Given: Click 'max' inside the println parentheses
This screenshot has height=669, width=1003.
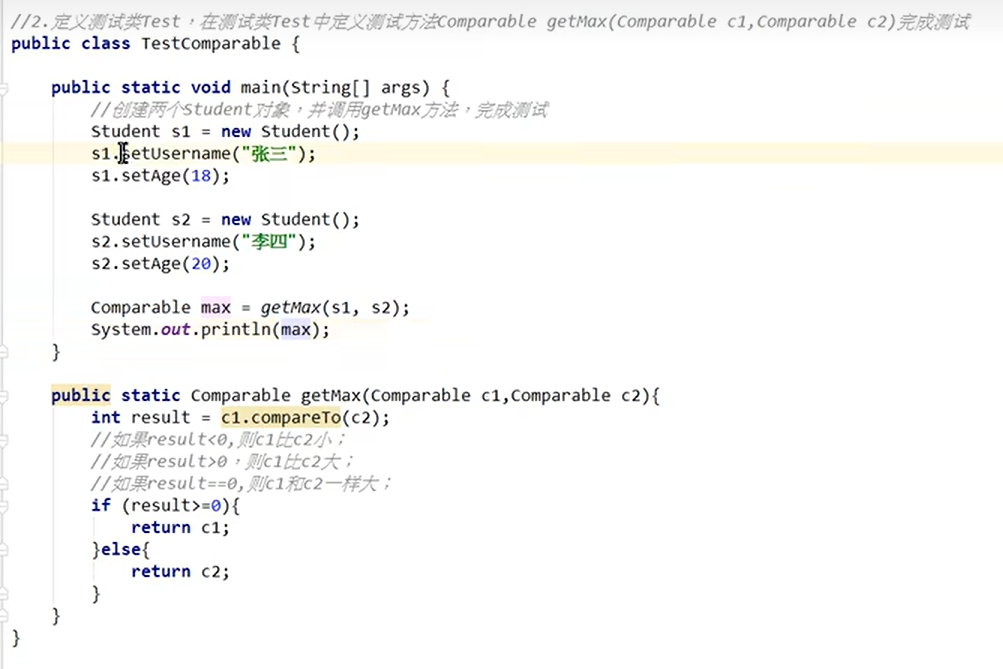Looking at the screenshot, I should 296,329.
